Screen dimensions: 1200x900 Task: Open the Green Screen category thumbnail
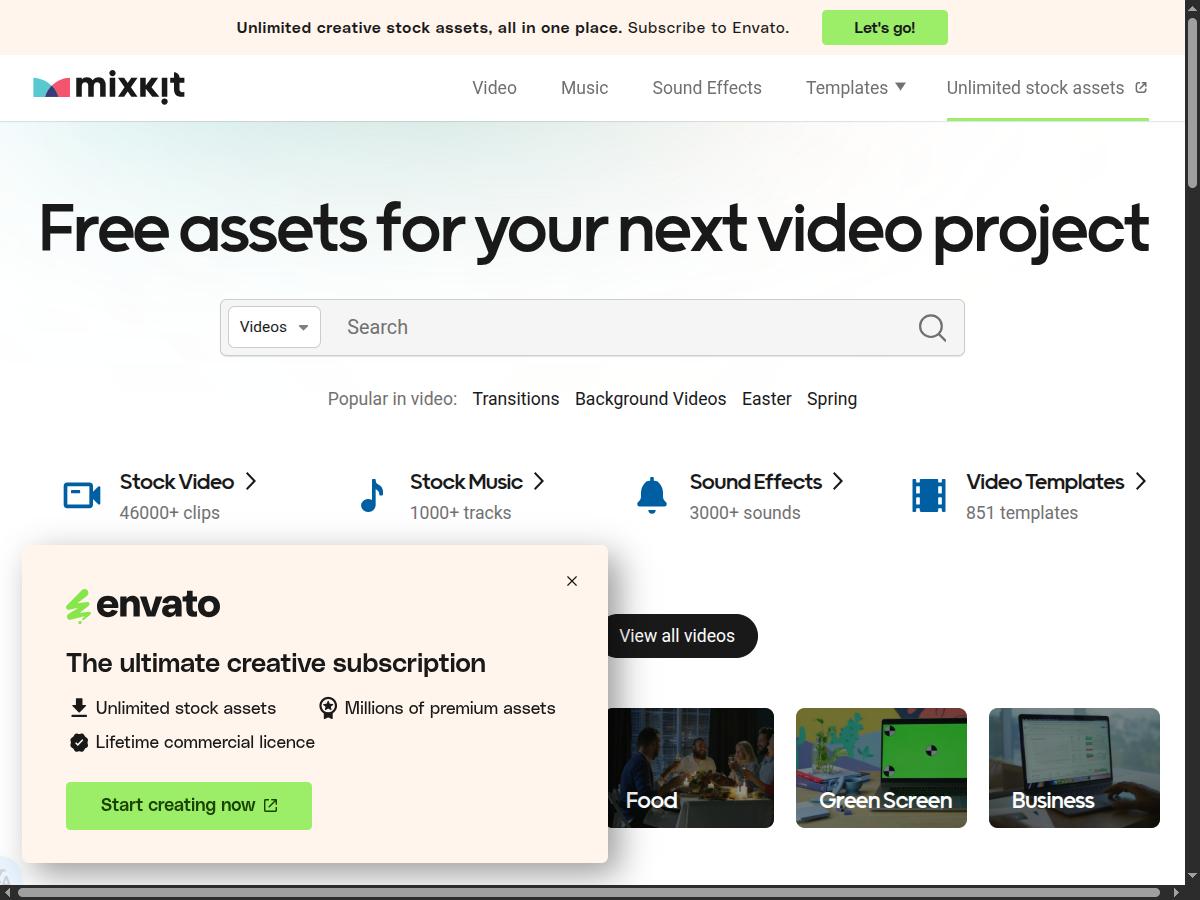881,768
